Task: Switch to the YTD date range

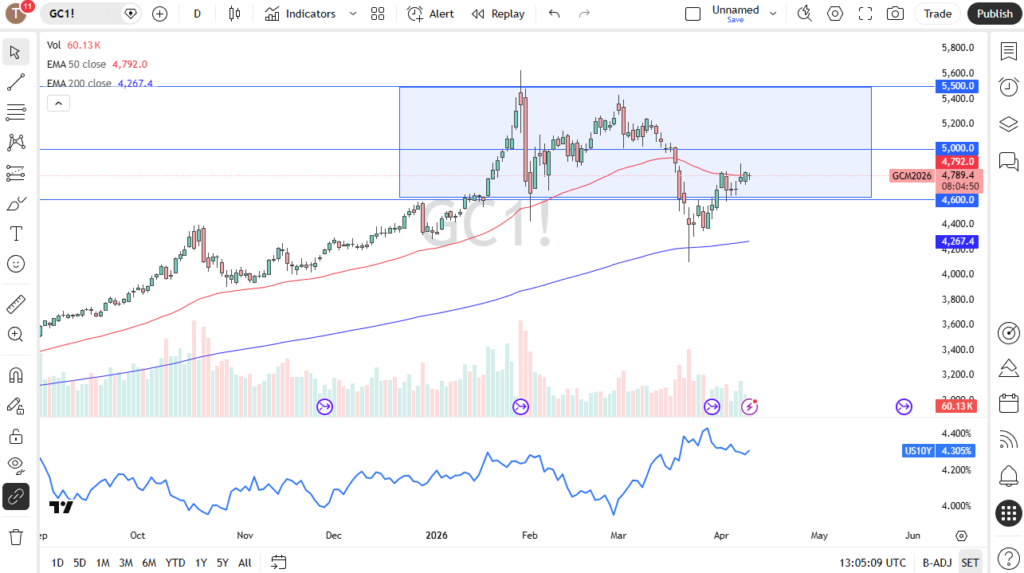Action: tap(175, 562)
